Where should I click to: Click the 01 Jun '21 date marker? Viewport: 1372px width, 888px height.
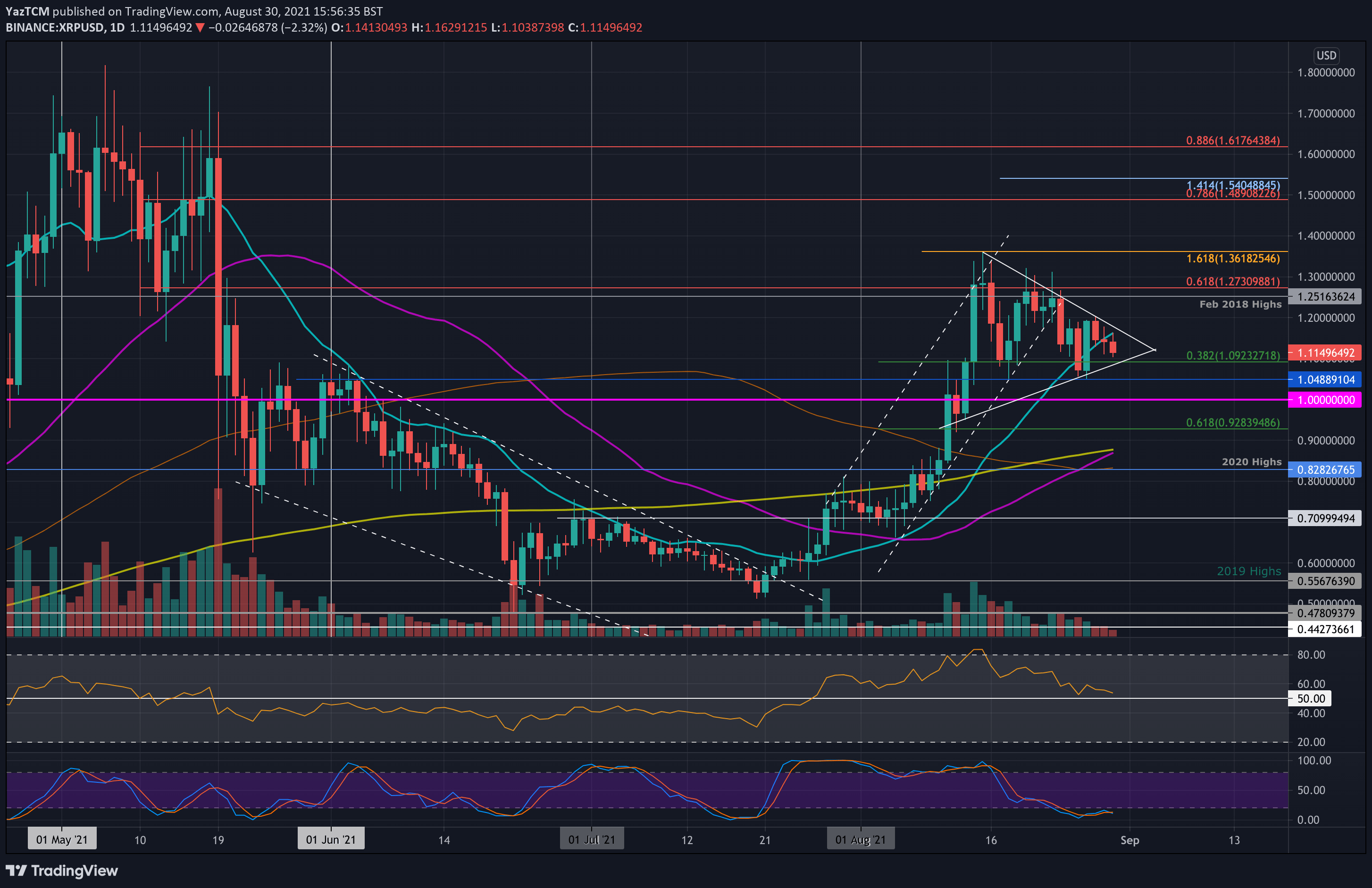coord(331,839)
